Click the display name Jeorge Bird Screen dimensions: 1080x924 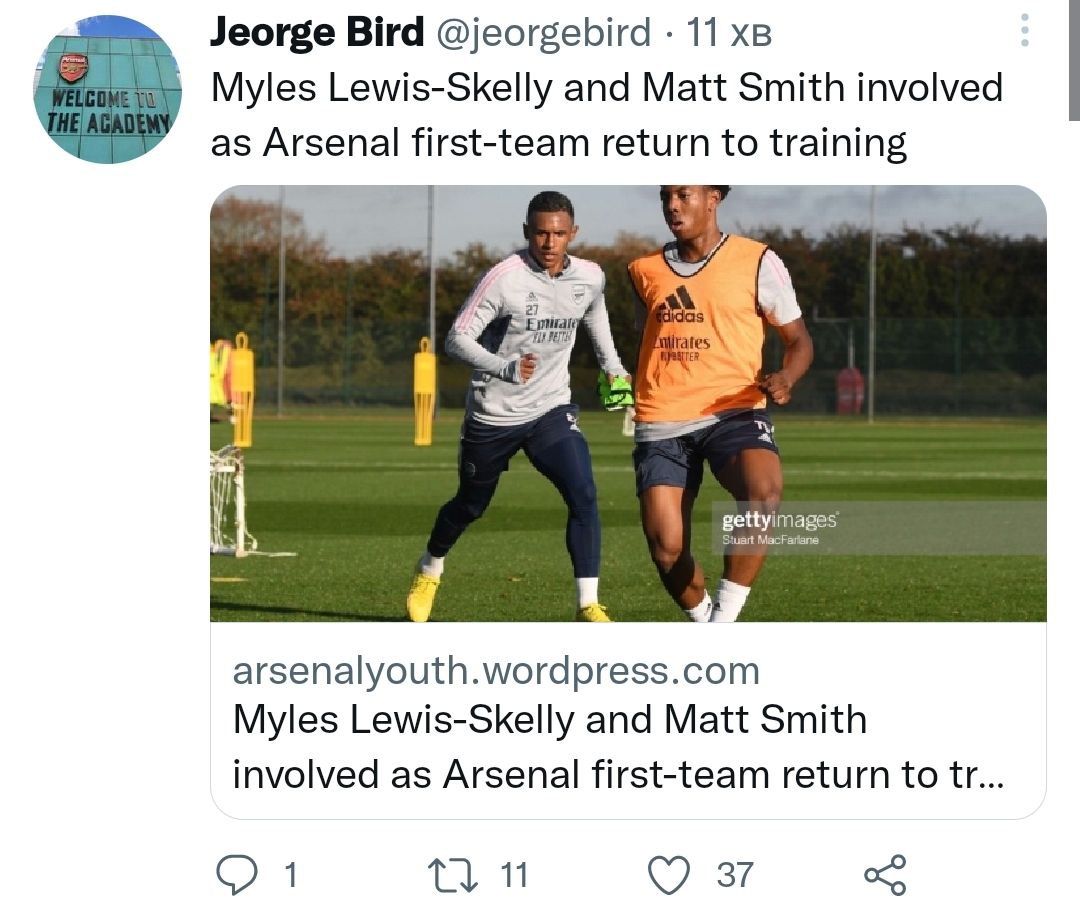[317, 34]
